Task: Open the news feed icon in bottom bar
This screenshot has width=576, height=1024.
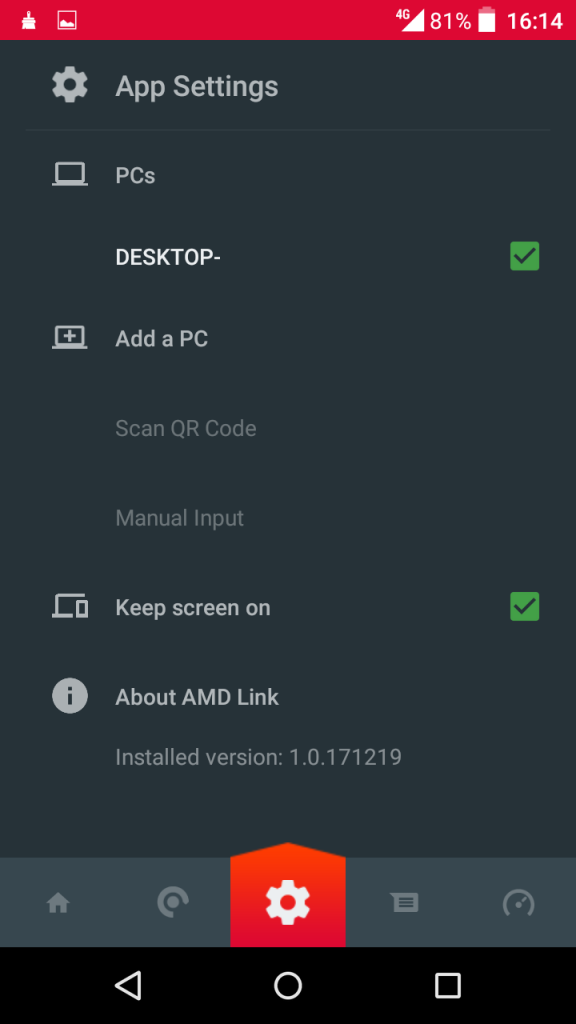Action: point(404,902)
